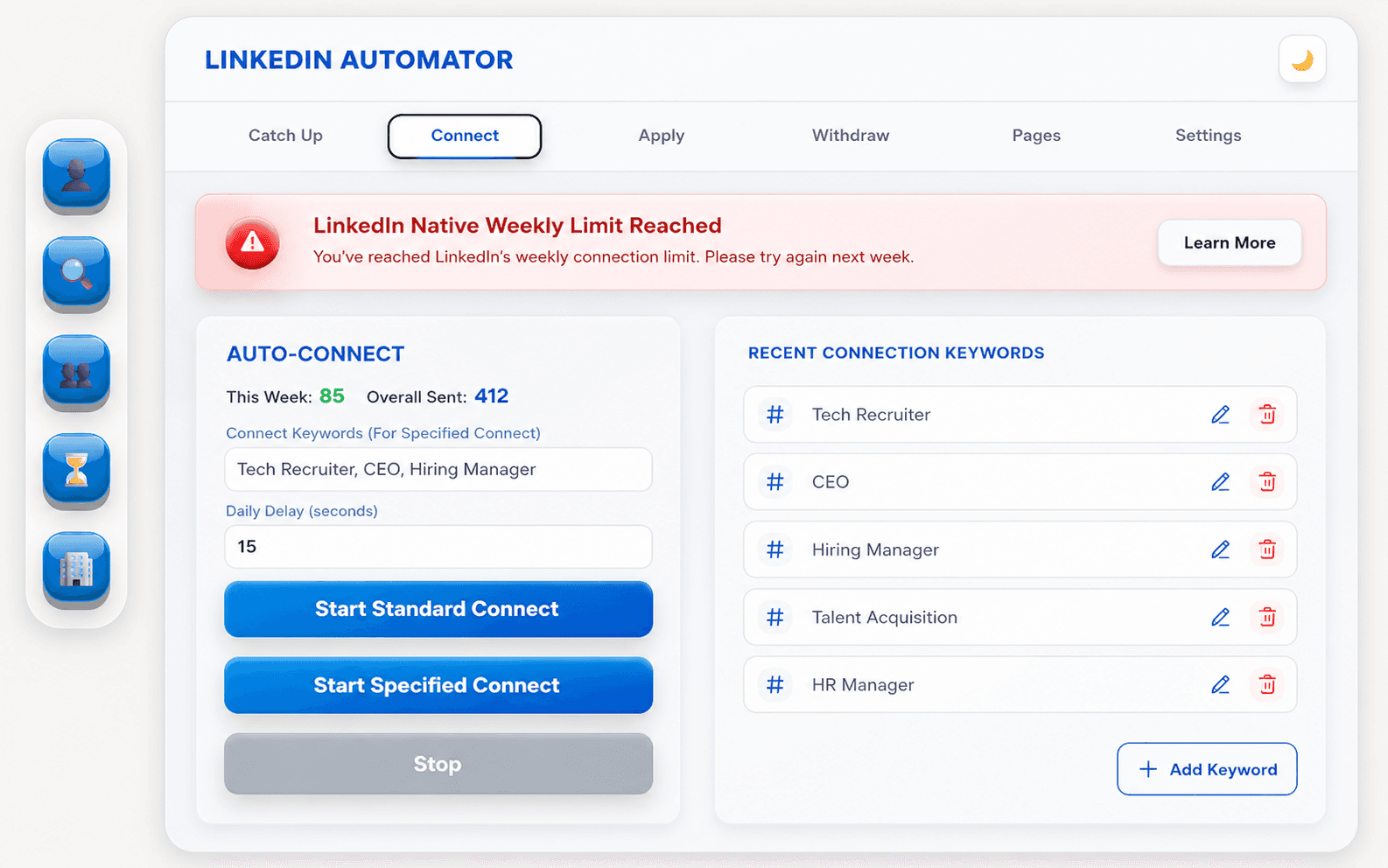Click the gray Stop button

(438, 764)
